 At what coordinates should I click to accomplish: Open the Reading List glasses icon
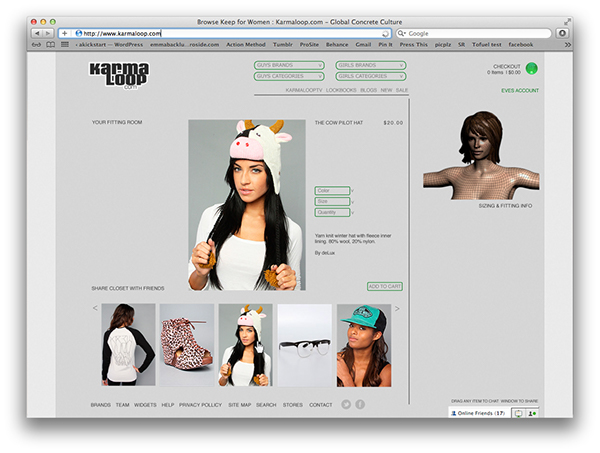coord(36,45)
